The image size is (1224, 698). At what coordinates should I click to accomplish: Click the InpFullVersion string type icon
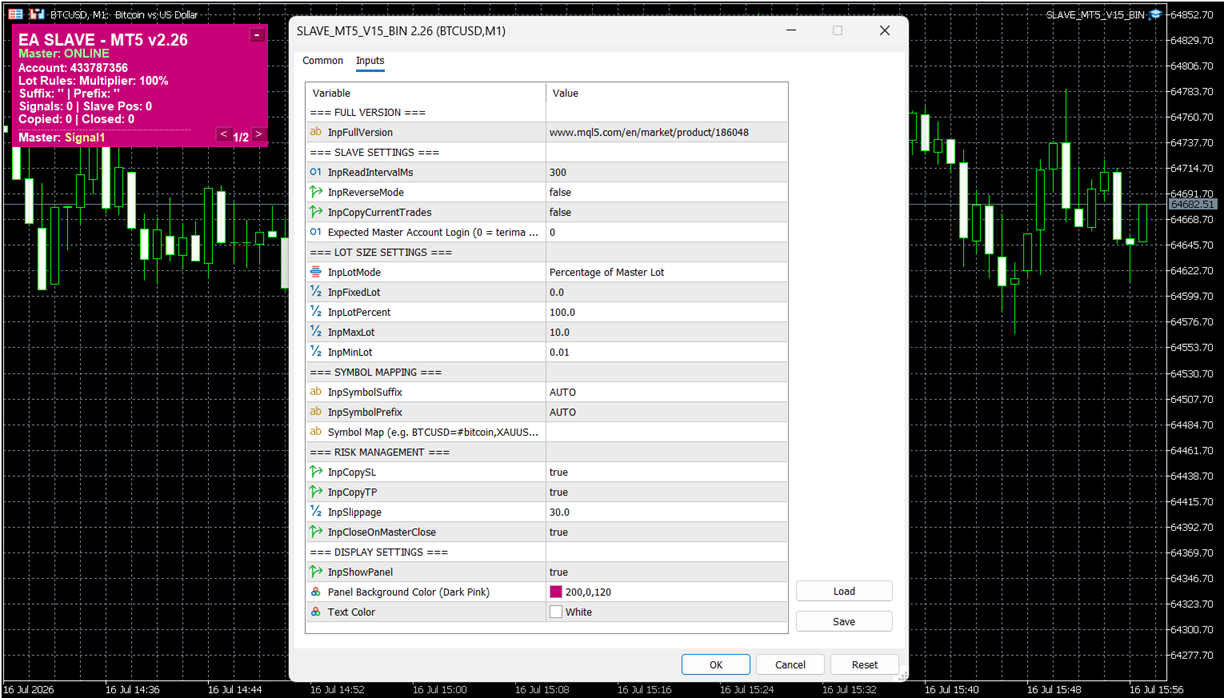[316, 132]
